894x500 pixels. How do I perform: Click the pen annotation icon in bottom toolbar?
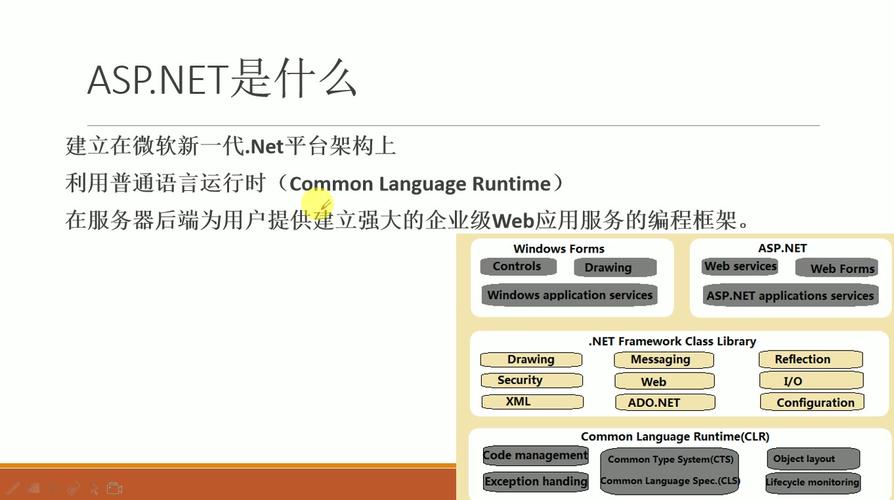point(13,488)
